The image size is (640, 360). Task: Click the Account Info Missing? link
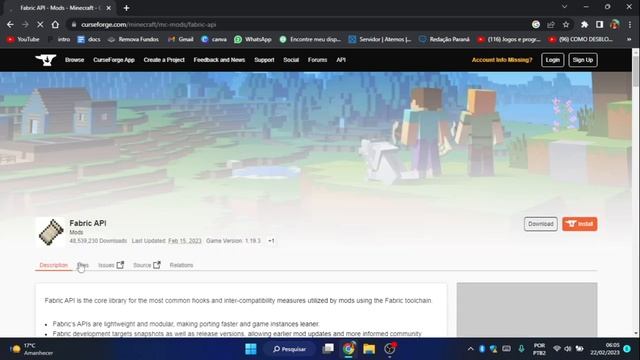(x=502, y=60)
